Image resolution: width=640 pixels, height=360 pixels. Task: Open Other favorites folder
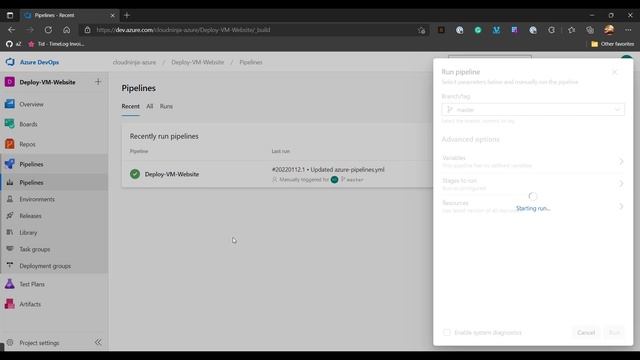[x=613, y=44]
